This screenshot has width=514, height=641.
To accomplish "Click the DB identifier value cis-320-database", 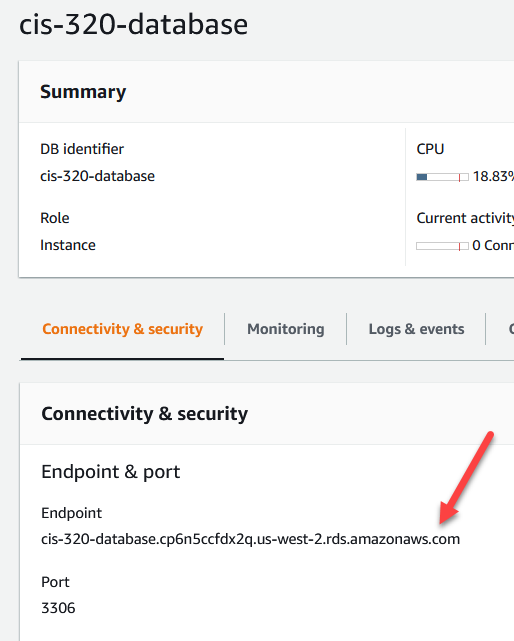I will (97, 176).
